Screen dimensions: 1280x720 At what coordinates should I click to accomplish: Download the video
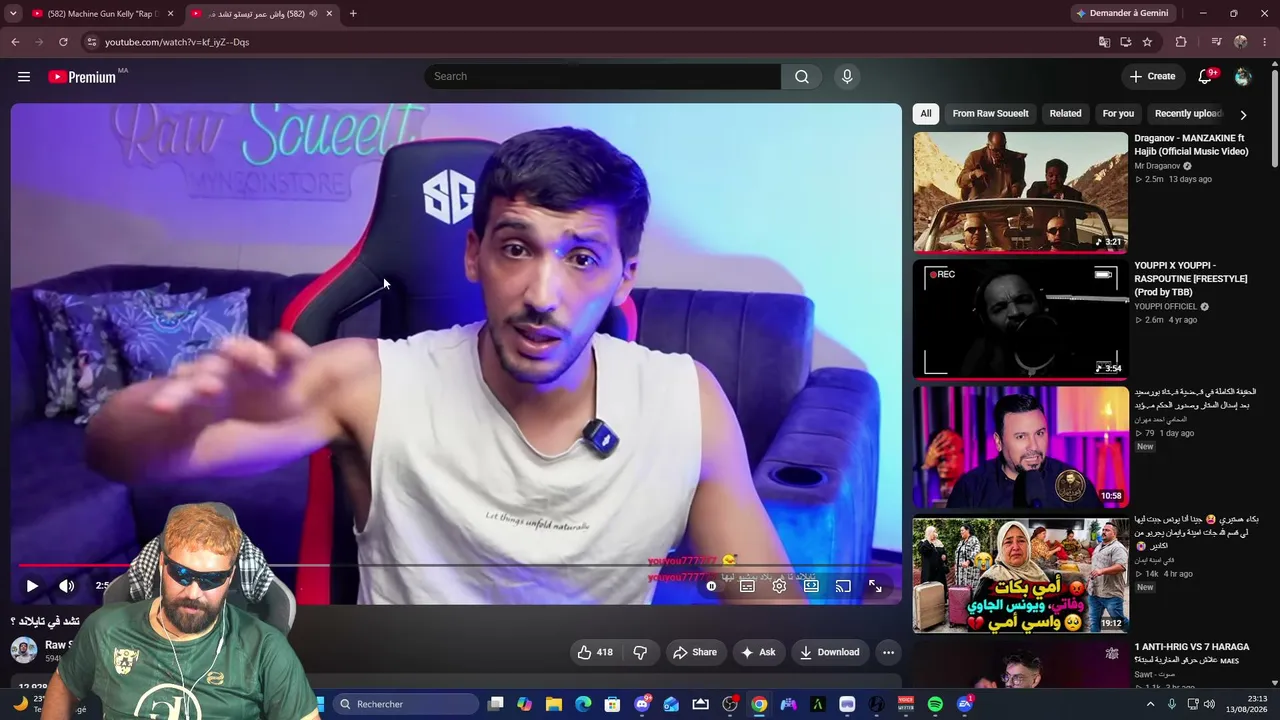pos(830,652)
